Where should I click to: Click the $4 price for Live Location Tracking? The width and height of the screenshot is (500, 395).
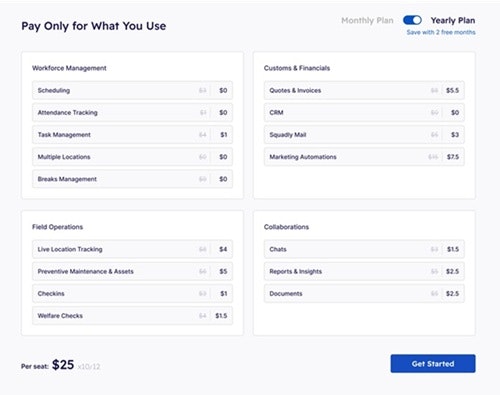223,249
